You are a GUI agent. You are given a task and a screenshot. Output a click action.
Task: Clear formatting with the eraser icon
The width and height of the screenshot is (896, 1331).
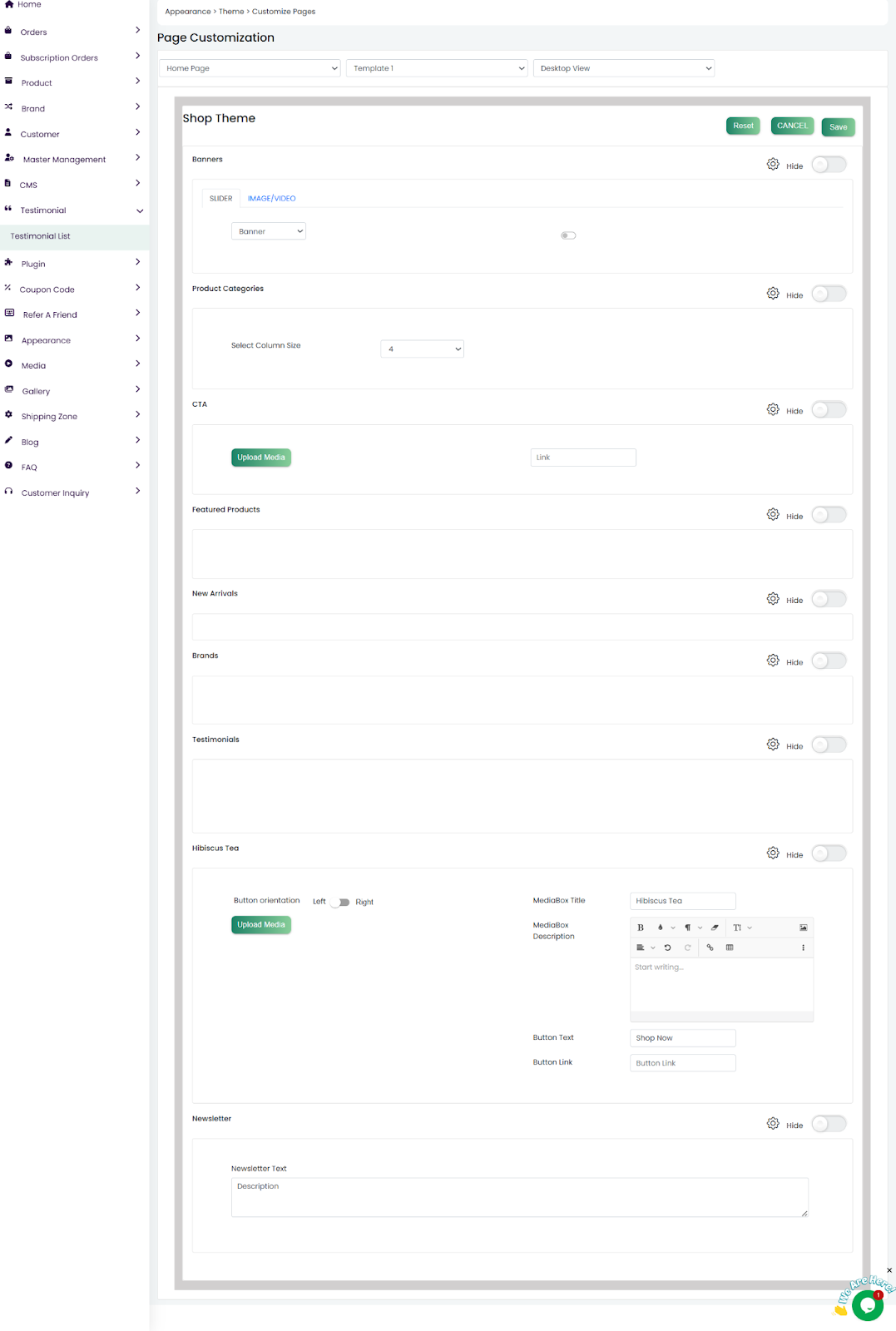pos(715,928)
